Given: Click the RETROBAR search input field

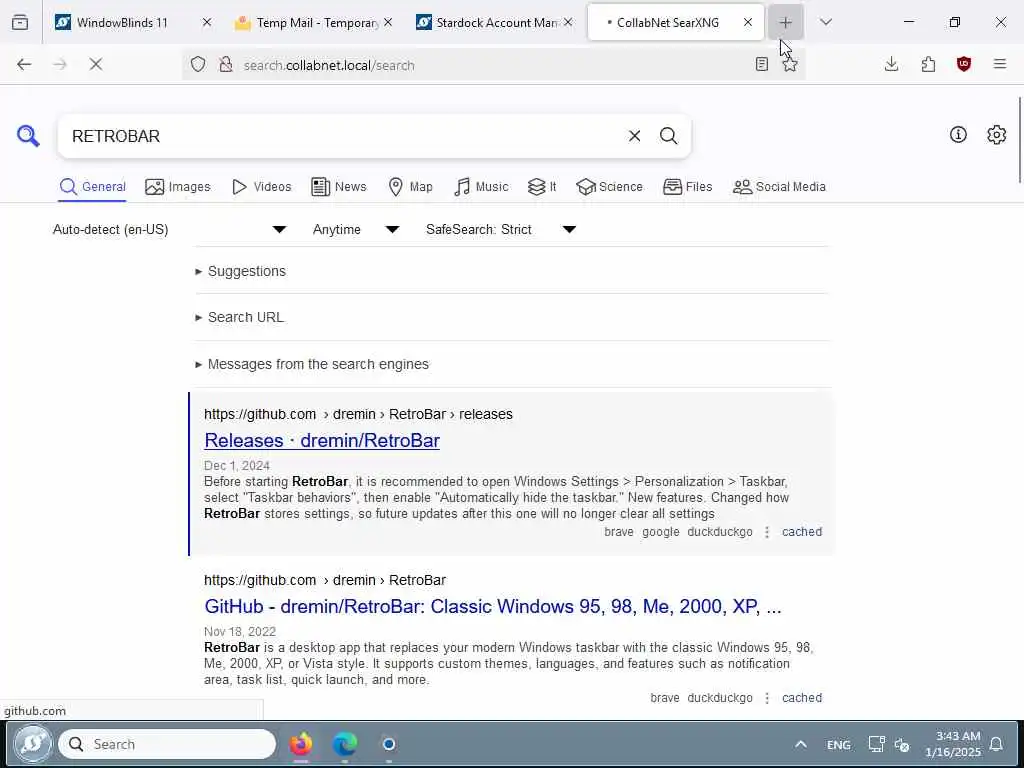Looking at the screenshot, I should pos(343,136).
